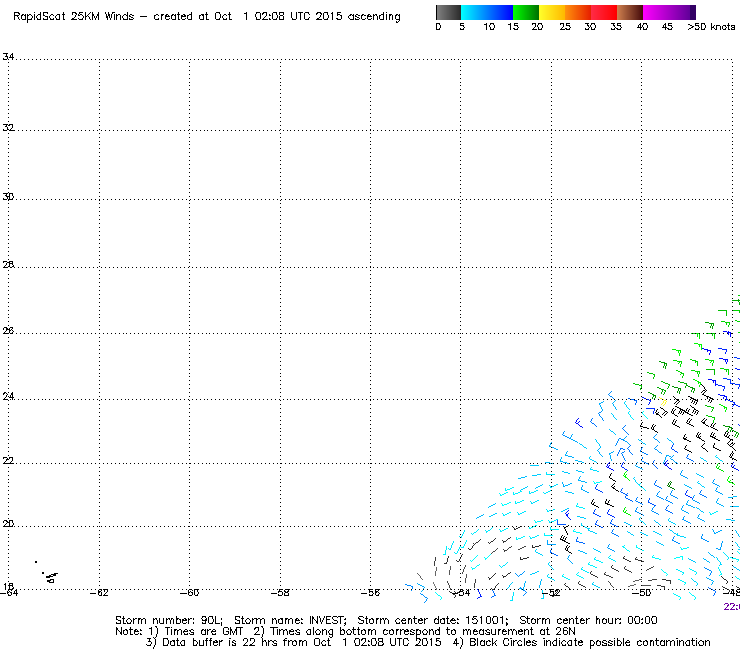Click the brown 35-40 knots legend segment

pyautogui.click(x=630, y=12)
